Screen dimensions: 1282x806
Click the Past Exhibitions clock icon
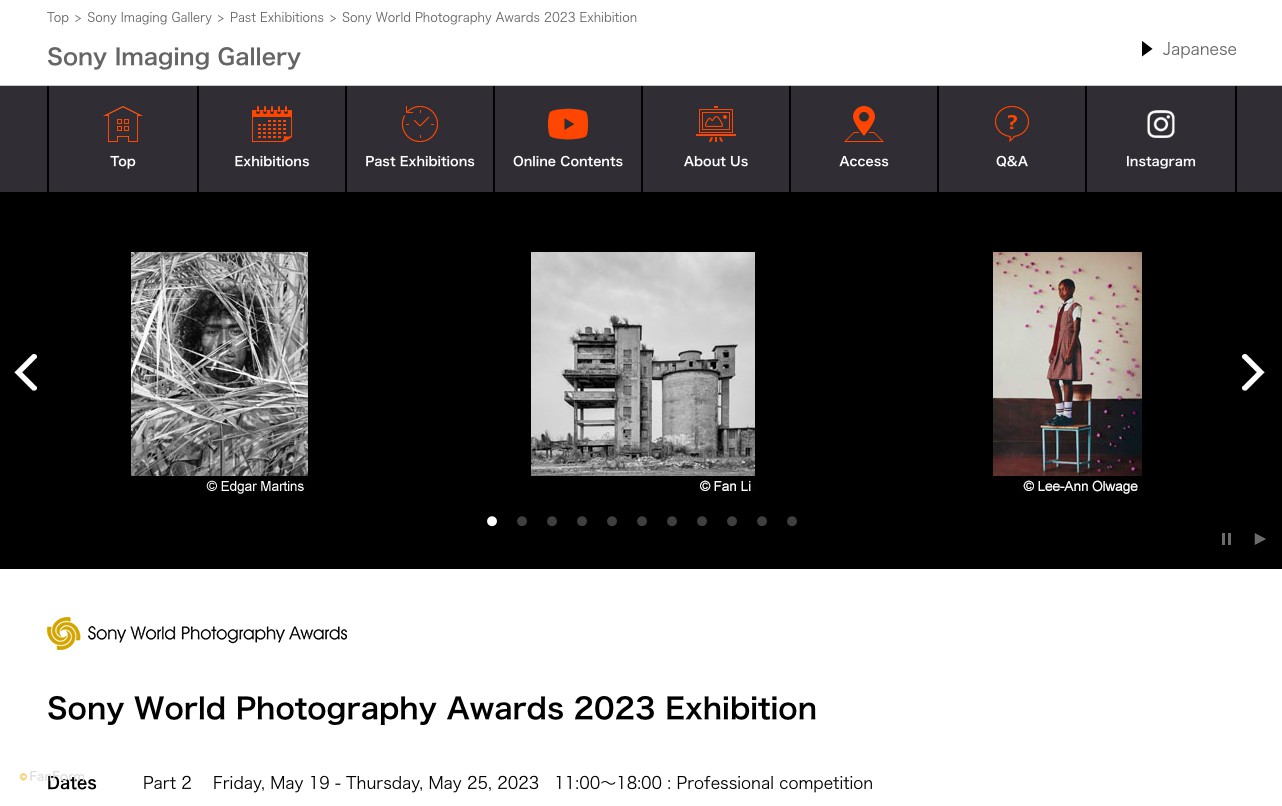(420, 125)
